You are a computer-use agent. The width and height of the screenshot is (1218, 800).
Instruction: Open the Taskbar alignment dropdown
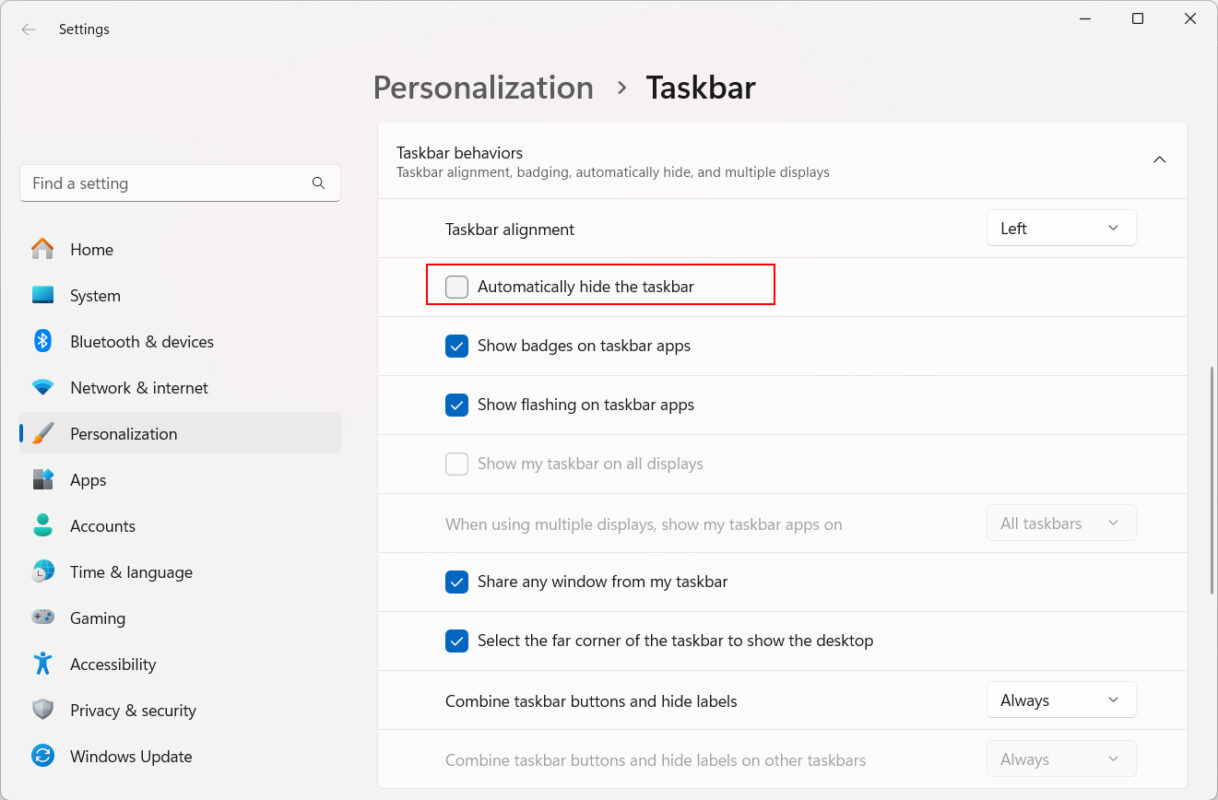click(x=1060, y=228)
